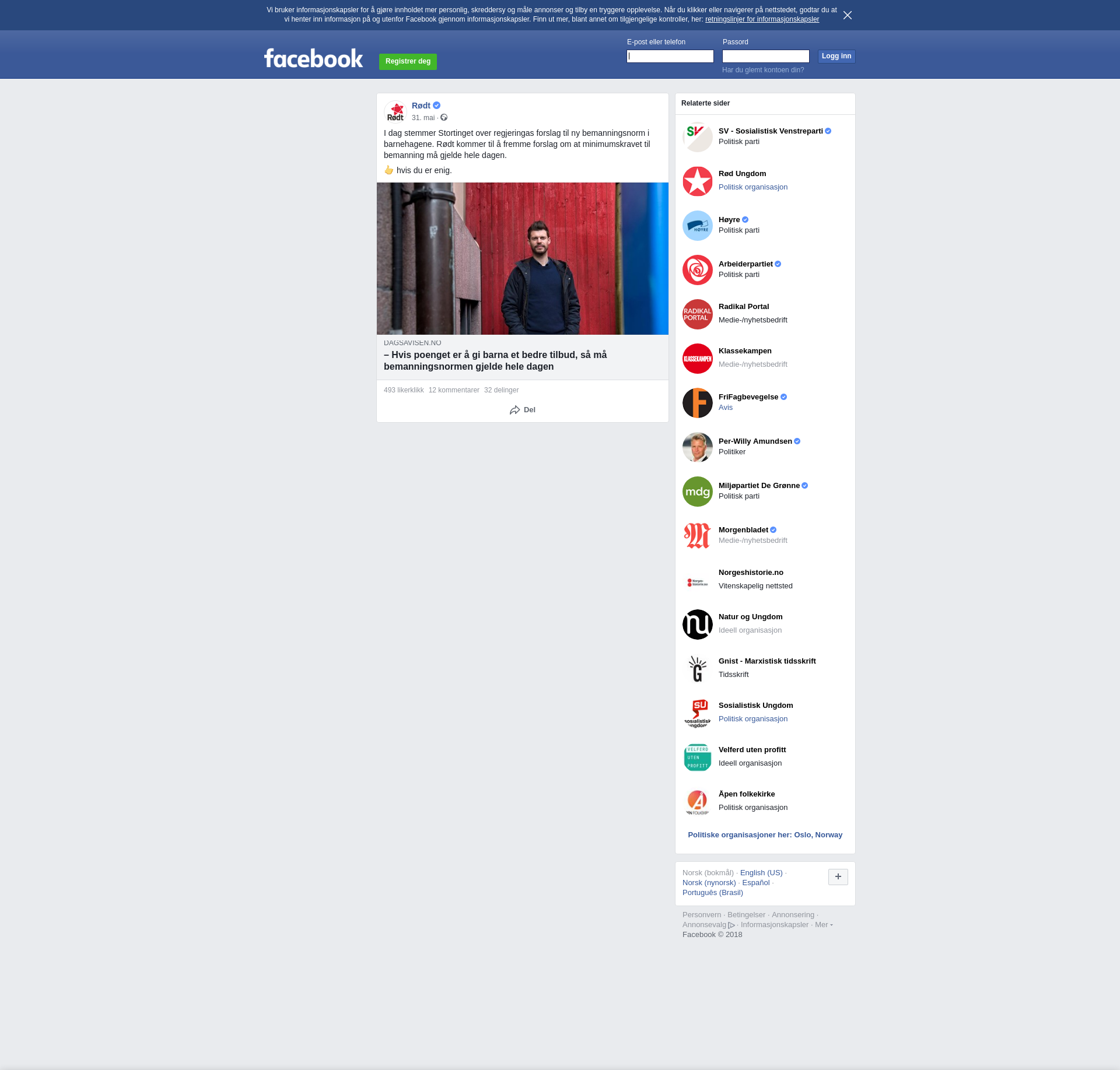Click the post's public globe audience icon
The width and height of the screenshot is (1120, 1070).
pyautogui.click(x=444, y=118)
